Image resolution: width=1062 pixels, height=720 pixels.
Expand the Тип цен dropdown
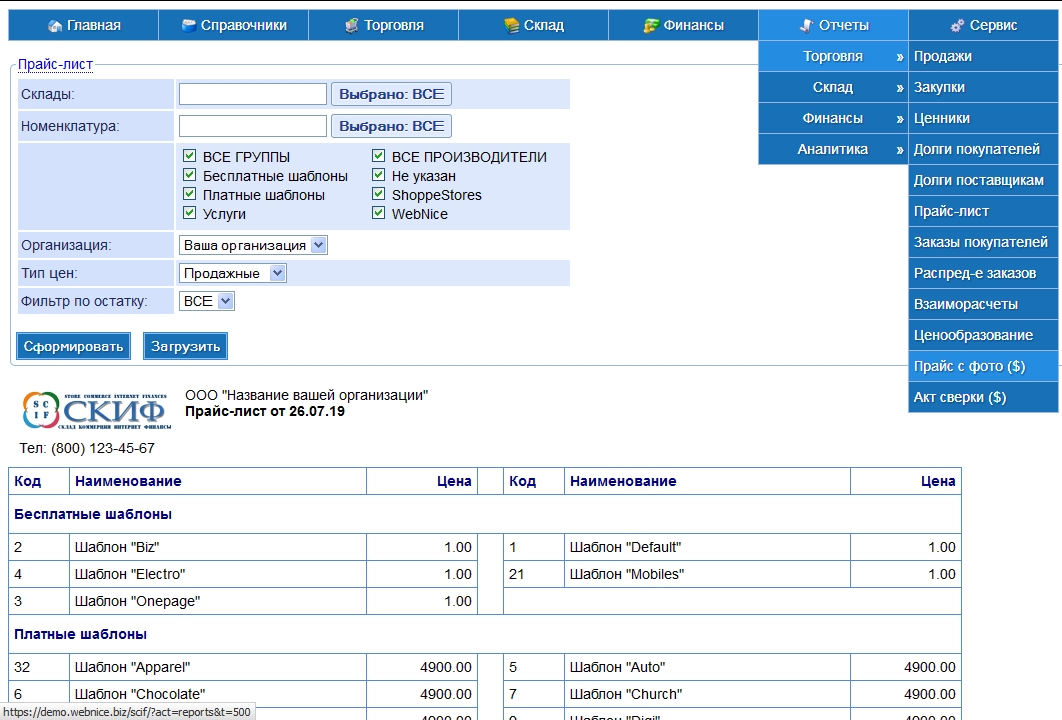pos(233,273)
